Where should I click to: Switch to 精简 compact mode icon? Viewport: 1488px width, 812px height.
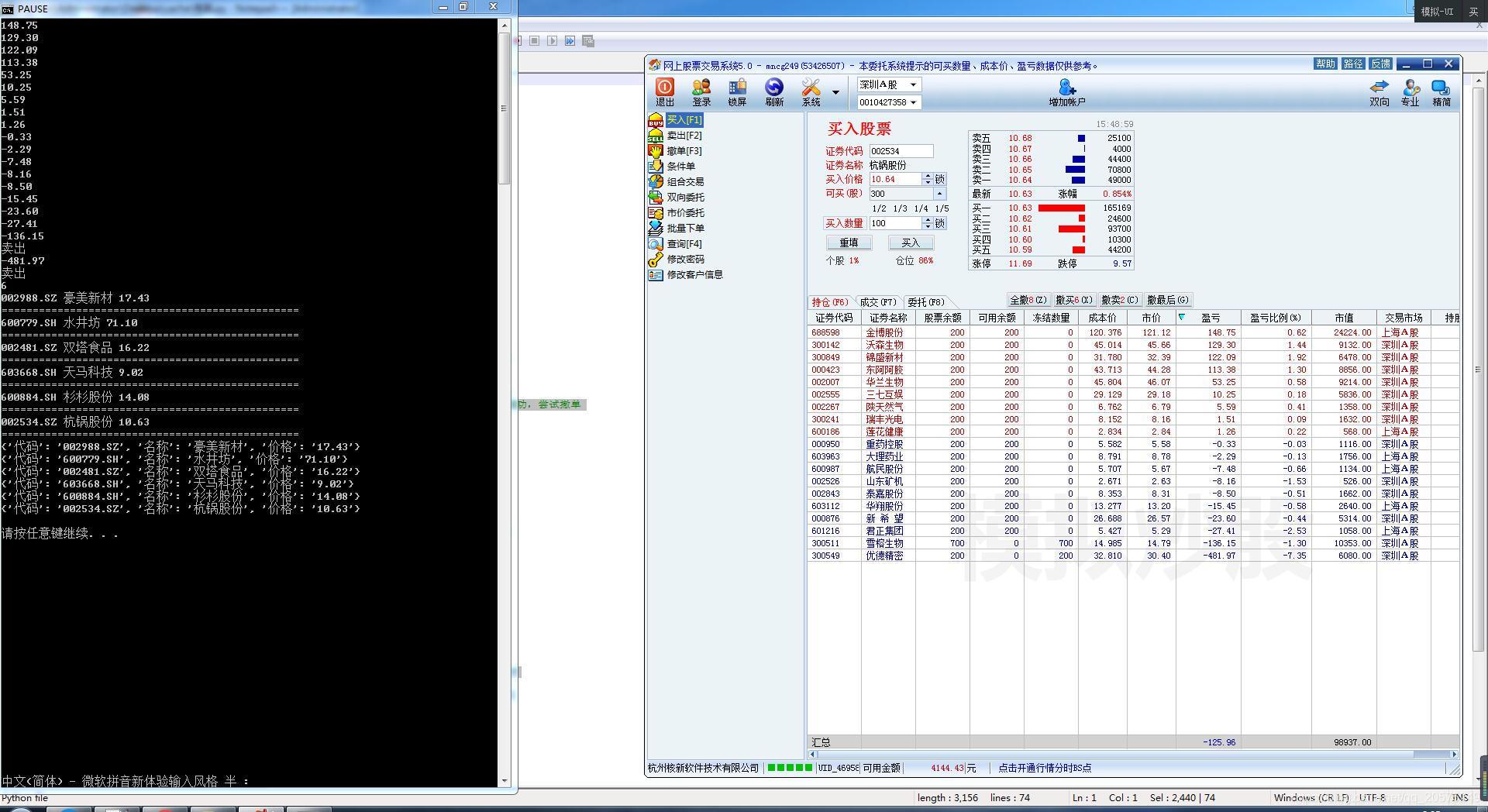[1441, 91]
